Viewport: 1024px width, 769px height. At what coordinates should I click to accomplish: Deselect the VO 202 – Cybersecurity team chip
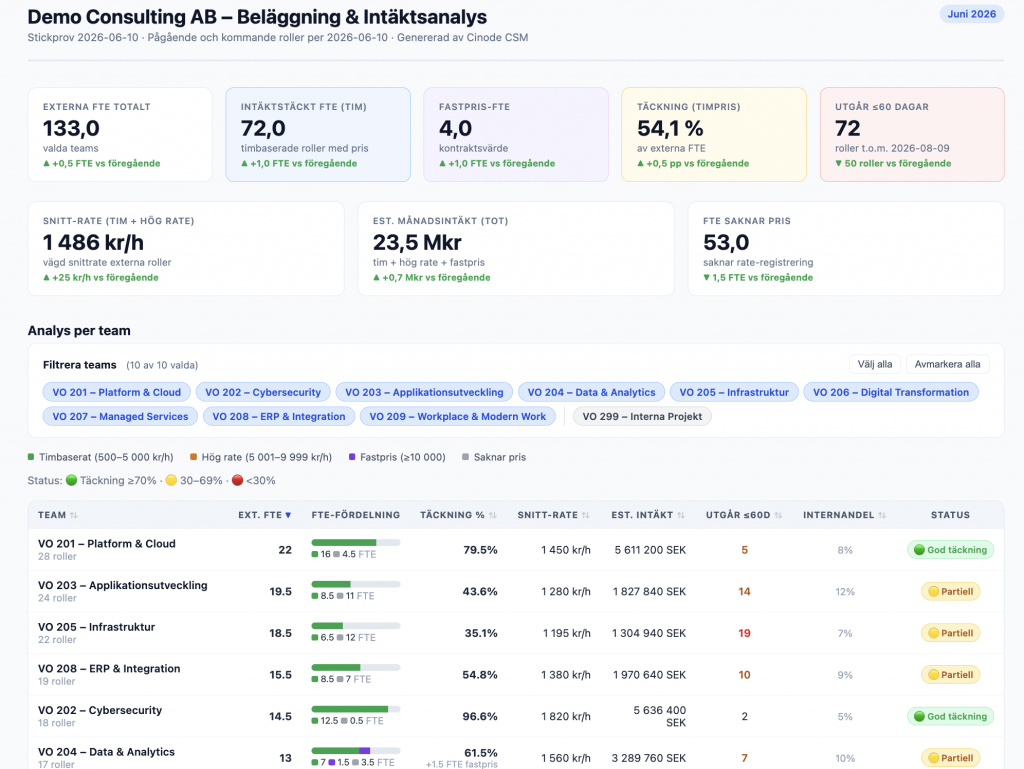pos(263,392)
